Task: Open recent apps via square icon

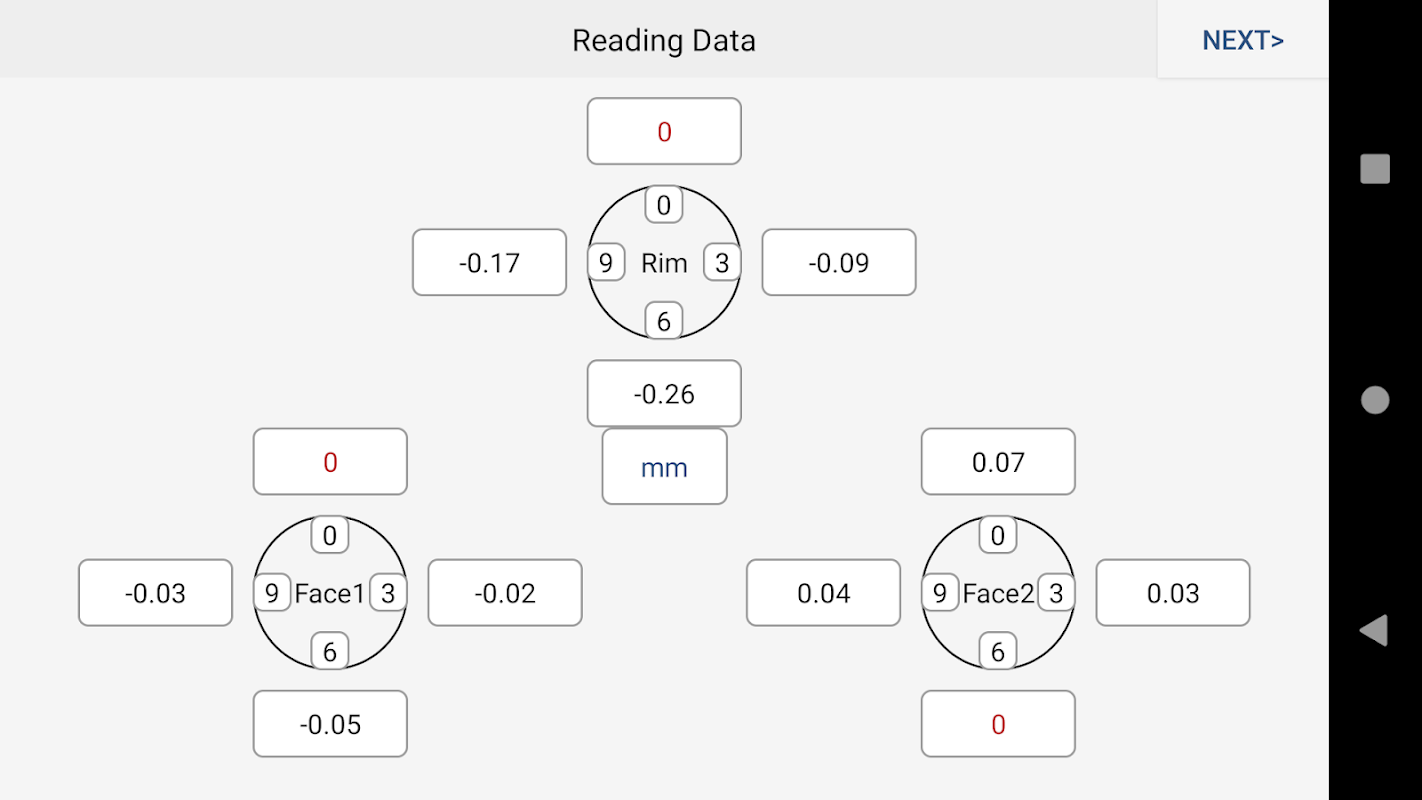Action: click(x=1375, y=169)
